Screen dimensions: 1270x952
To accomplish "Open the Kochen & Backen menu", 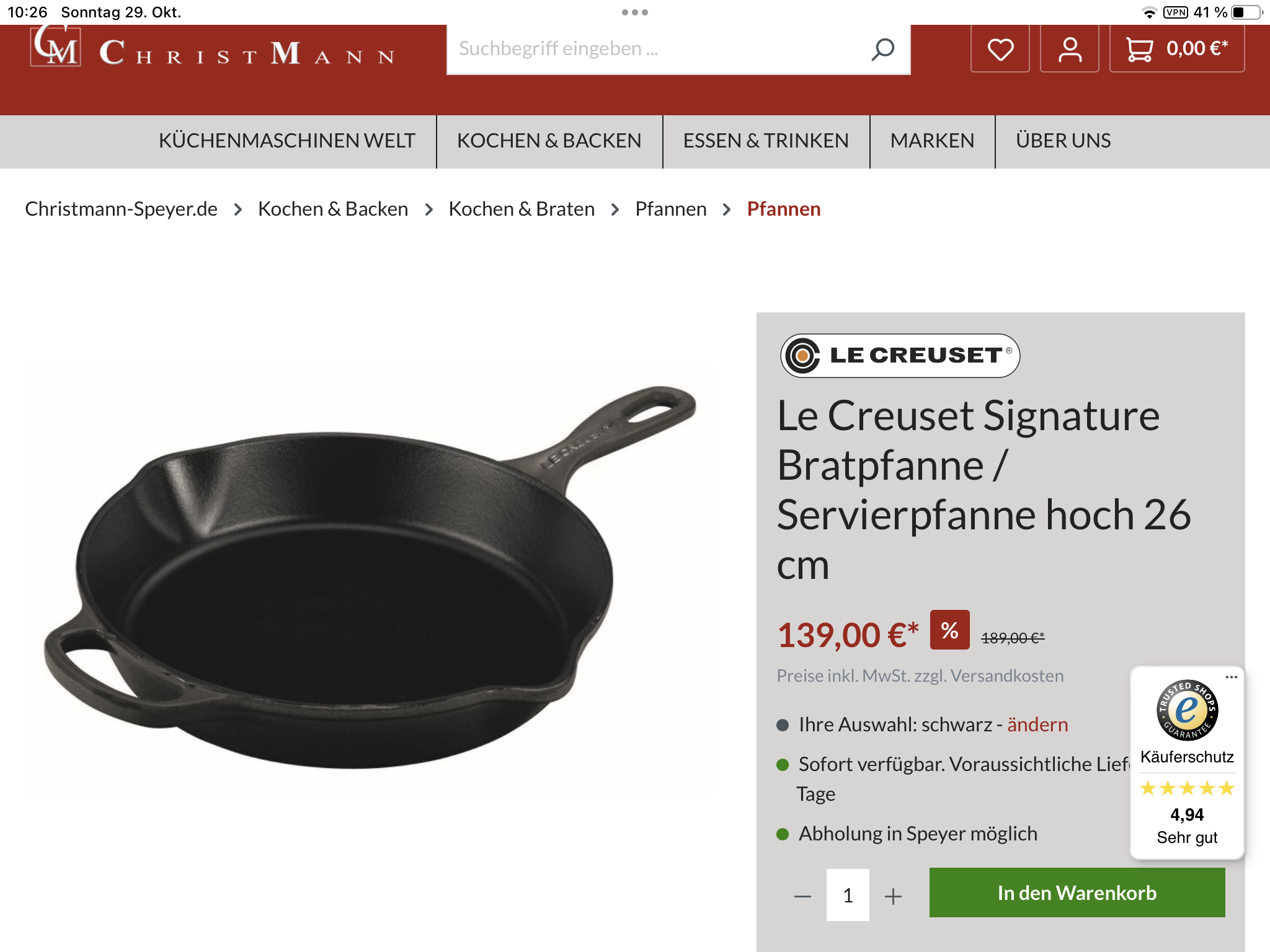I will point(549,141).
